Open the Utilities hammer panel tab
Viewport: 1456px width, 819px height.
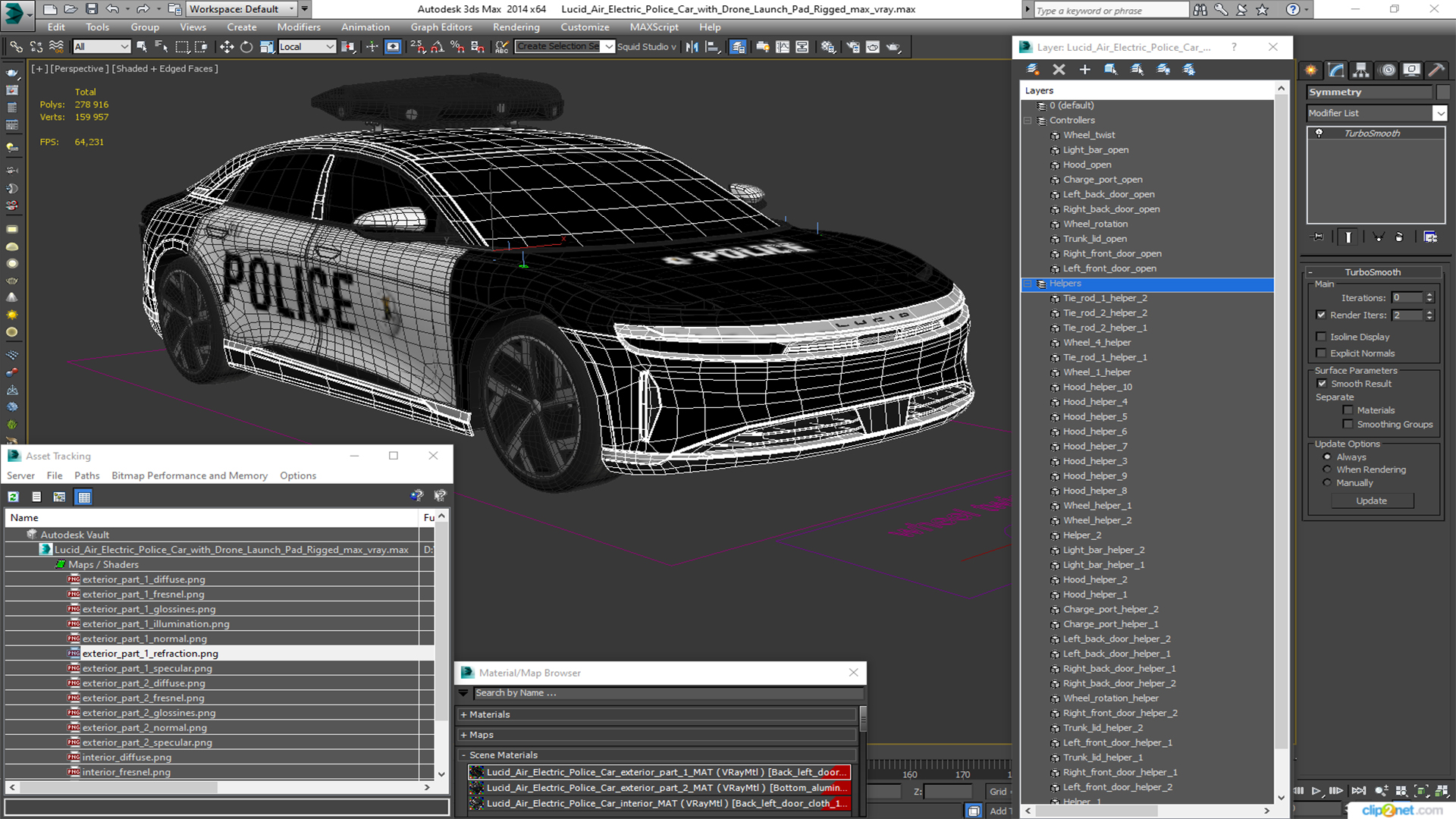(x=1436, y=70)
